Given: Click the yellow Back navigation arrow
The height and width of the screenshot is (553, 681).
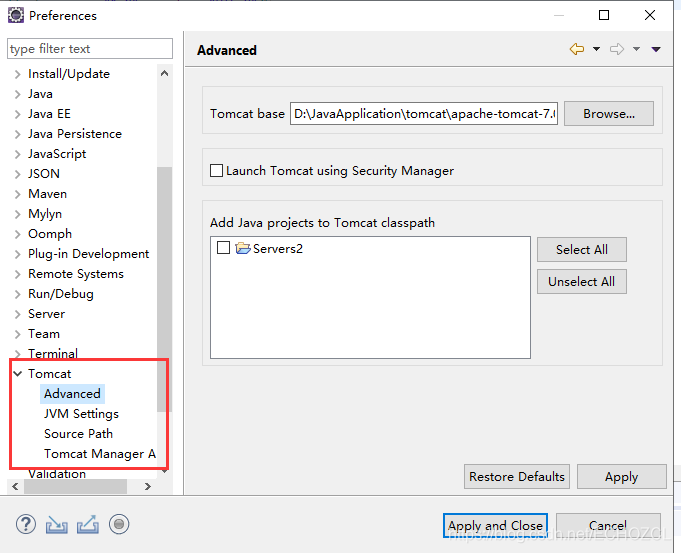Looking at the screenshot, I should (577, 49).
